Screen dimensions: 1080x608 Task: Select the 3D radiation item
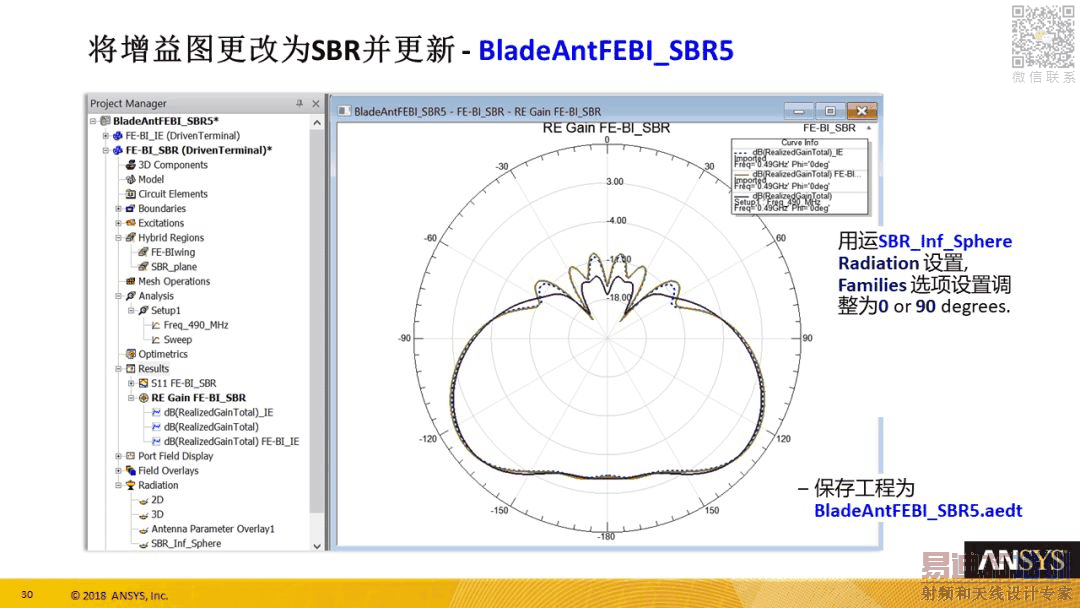[157, 514]
